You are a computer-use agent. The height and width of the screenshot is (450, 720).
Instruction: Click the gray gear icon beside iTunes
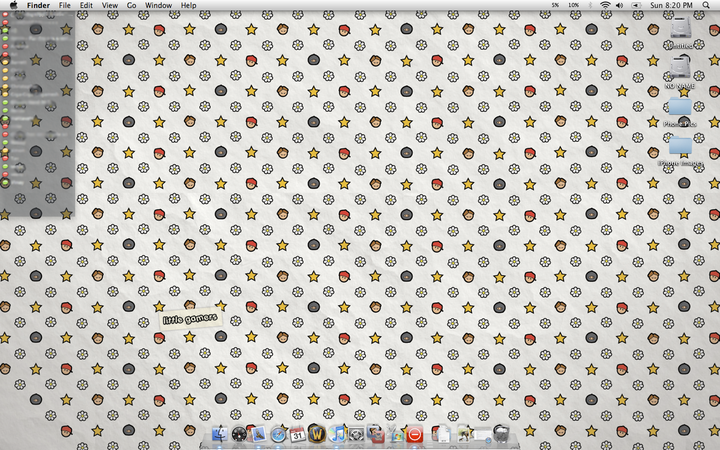pyautogui.click(x=356, y=434)
